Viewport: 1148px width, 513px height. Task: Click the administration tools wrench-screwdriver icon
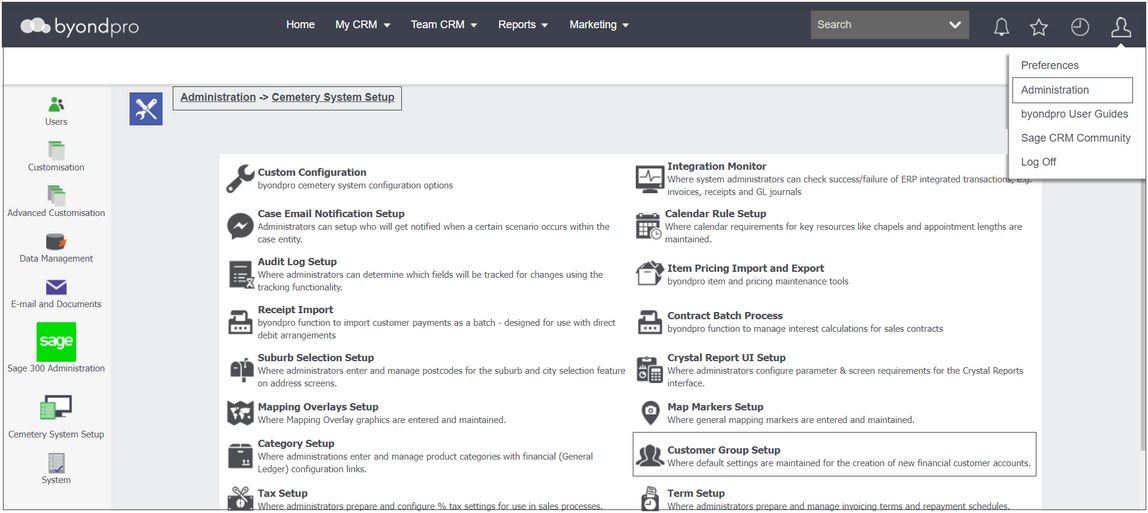tap(146, 109)
